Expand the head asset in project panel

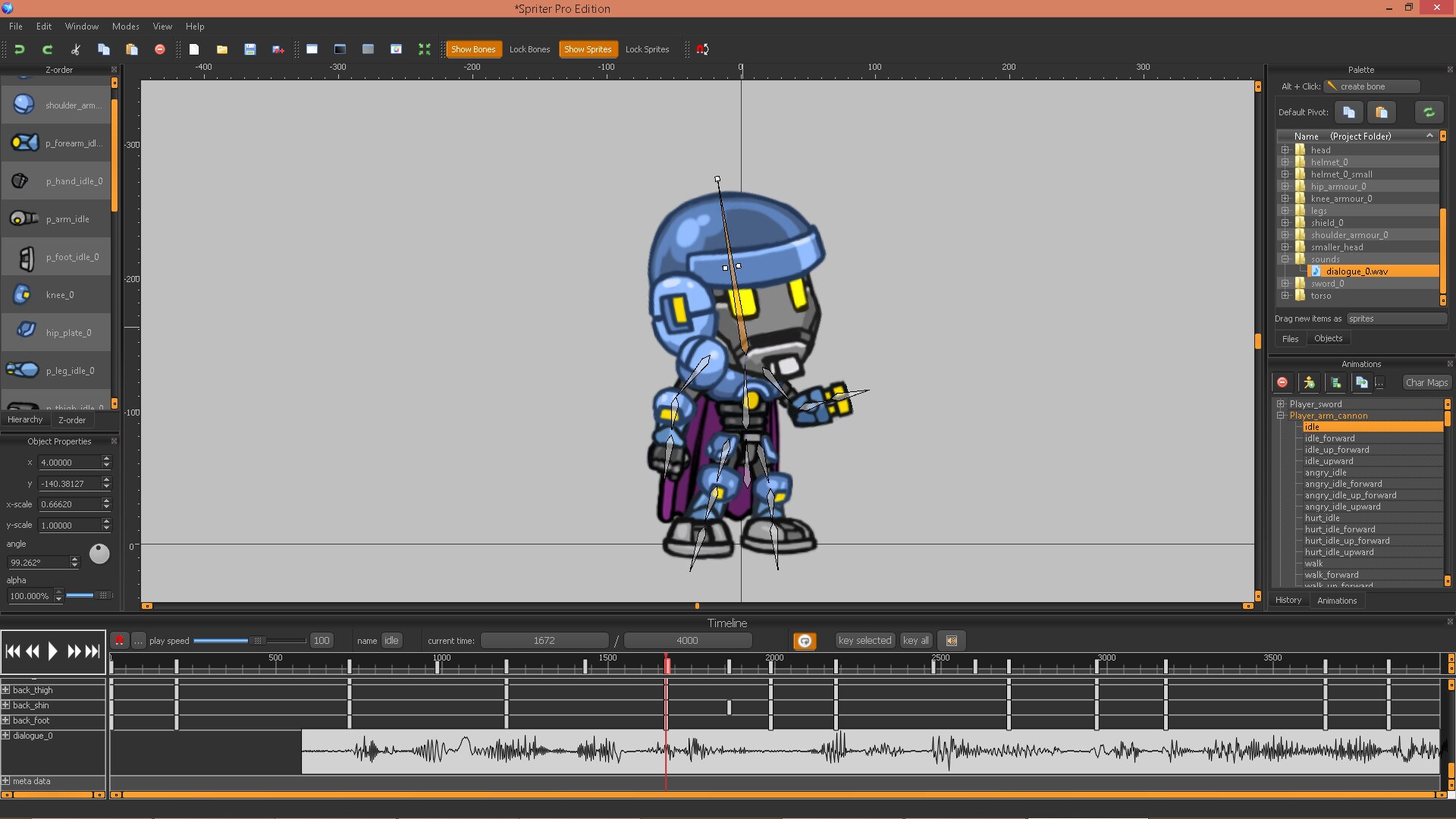(x=1286, y=149)
